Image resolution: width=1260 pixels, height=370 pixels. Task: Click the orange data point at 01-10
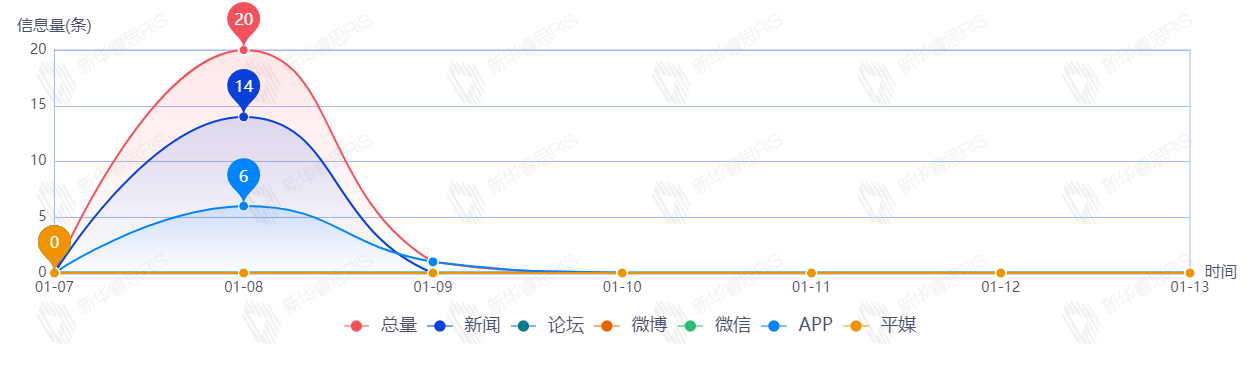click(622, 273)
